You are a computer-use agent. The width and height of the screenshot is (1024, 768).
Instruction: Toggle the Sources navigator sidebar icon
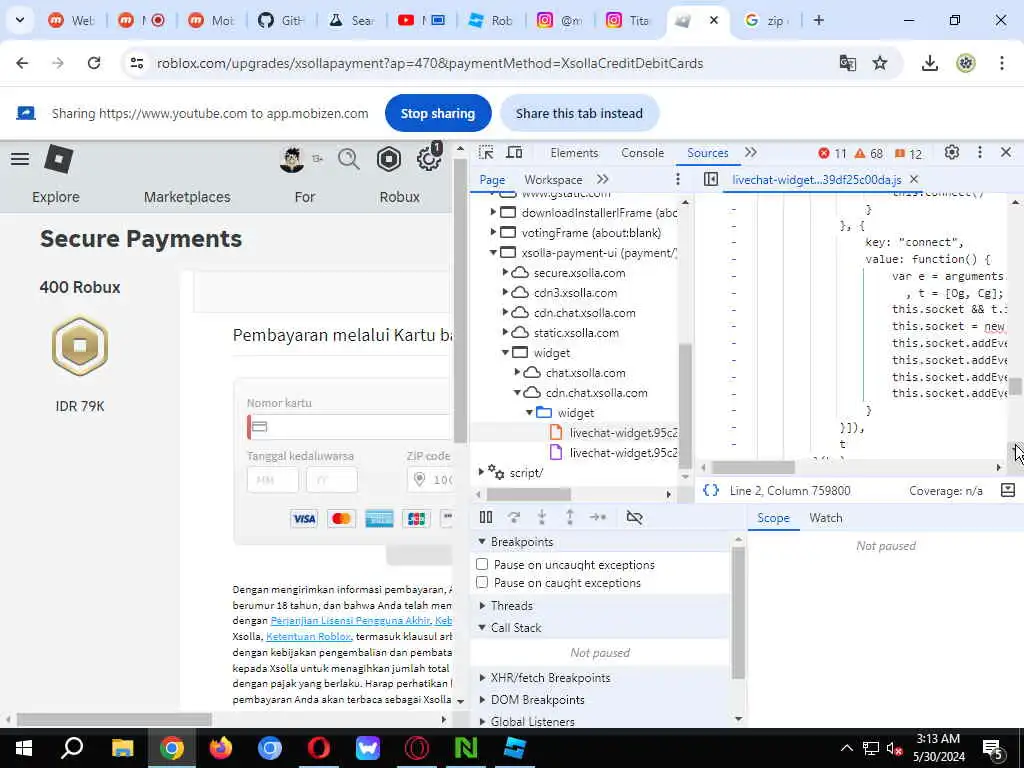711,179
